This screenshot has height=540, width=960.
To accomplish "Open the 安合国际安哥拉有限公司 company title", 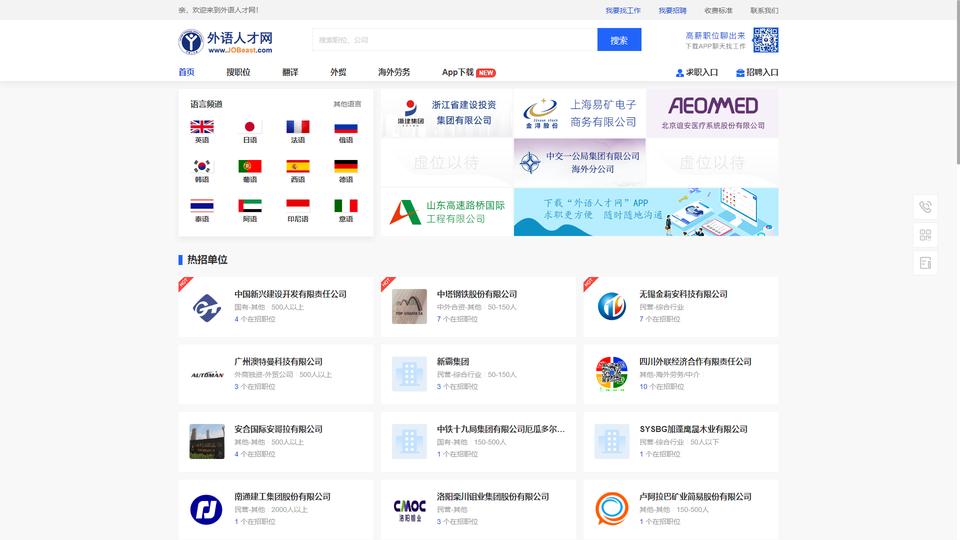I will 278,429.
